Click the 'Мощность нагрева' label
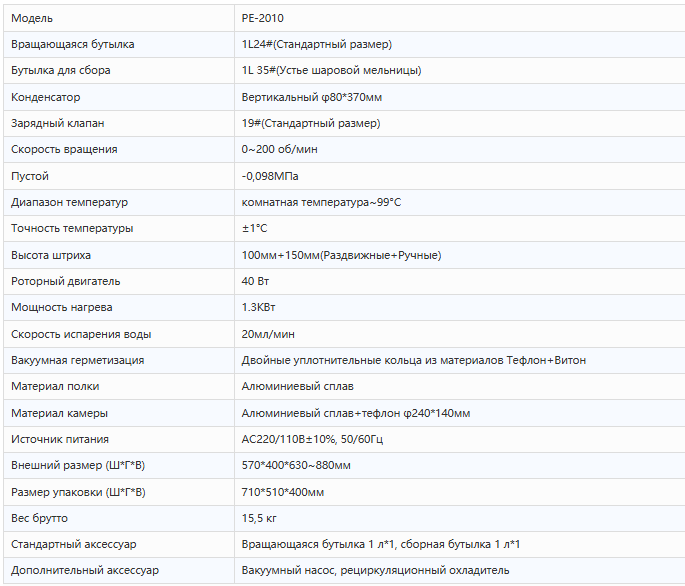The width and height of the screenshot is (685, 586). (x=62, y=308)
